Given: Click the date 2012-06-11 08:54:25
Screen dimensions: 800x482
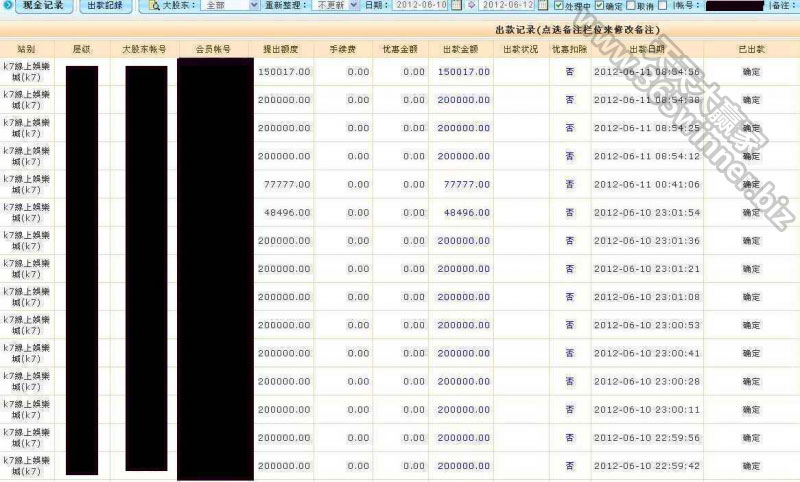Looking at the screenshot, I should [646, 128].
